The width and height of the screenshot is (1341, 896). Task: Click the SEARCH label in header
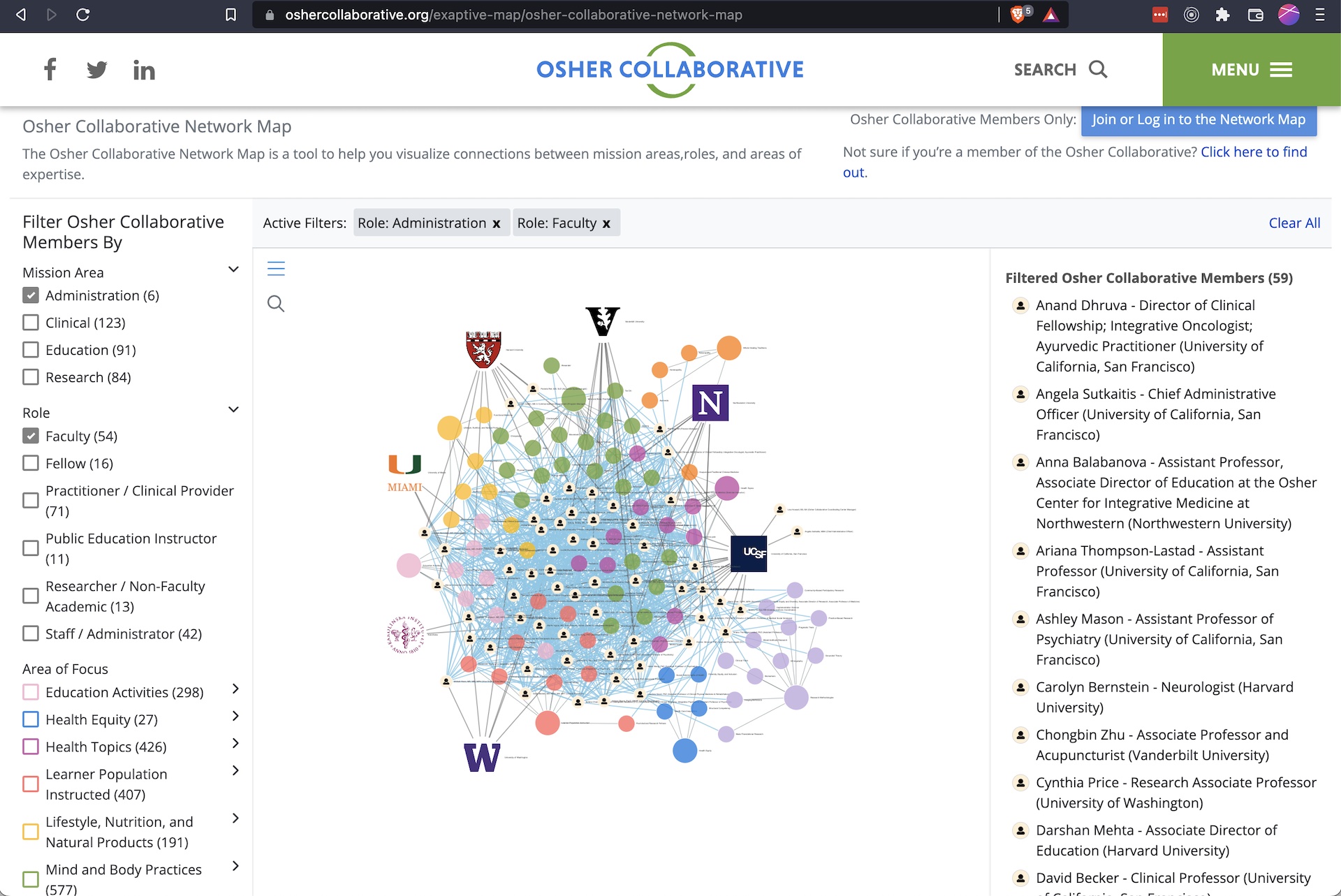pos(1045,70)
